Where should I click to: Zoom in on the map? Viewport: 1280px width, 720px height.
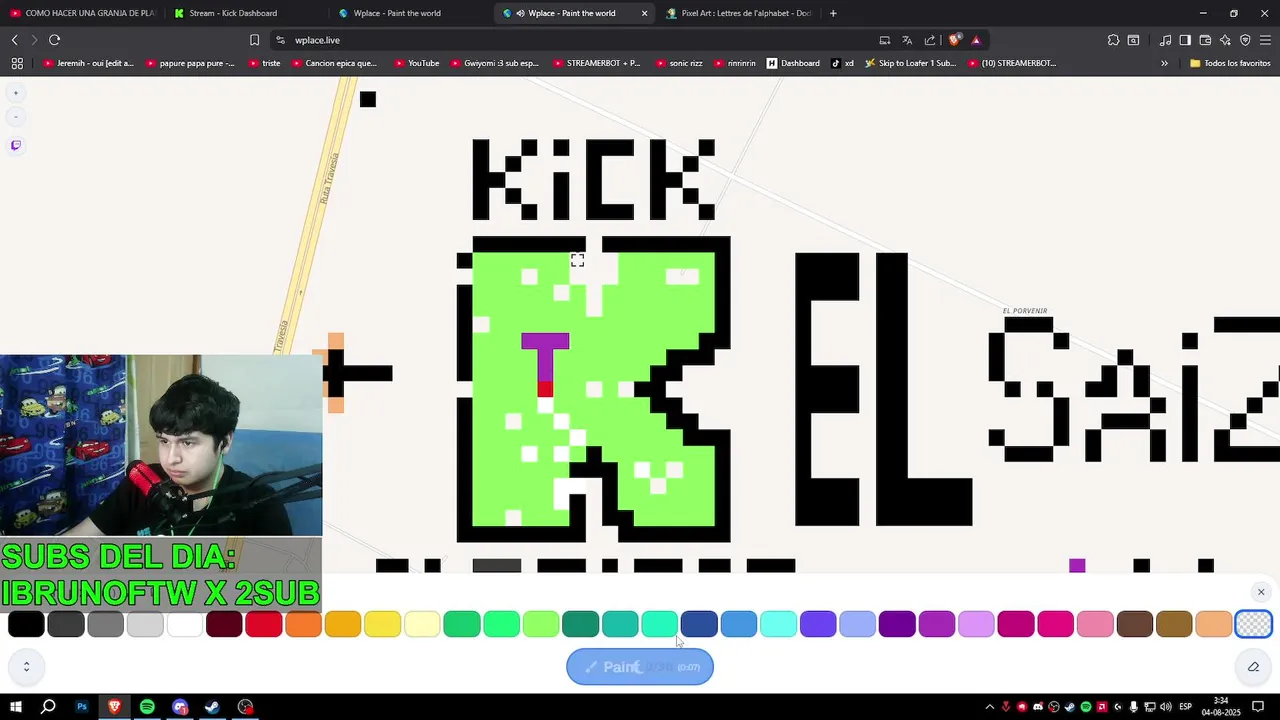click(x=15, y=93)
